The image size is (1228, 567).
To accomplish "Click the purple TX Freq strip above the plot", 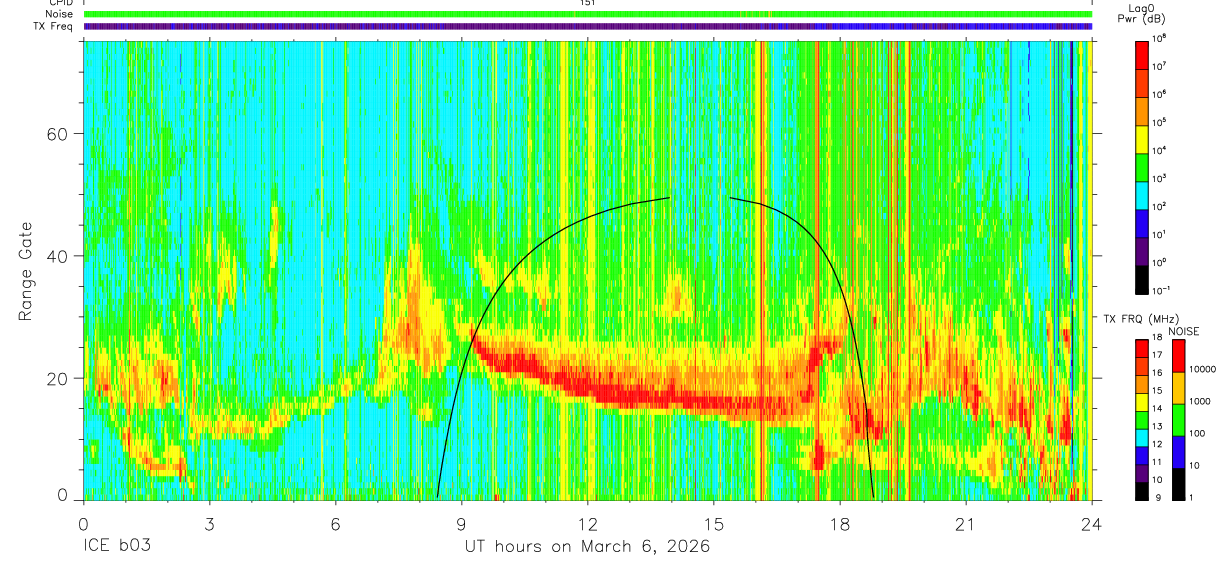I will 588,26.
